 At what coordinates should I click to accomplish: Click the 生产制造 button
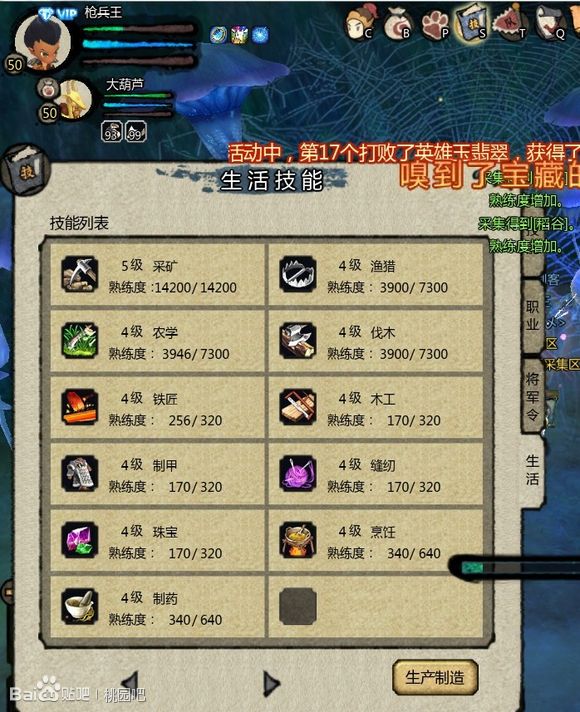point(435,678)
